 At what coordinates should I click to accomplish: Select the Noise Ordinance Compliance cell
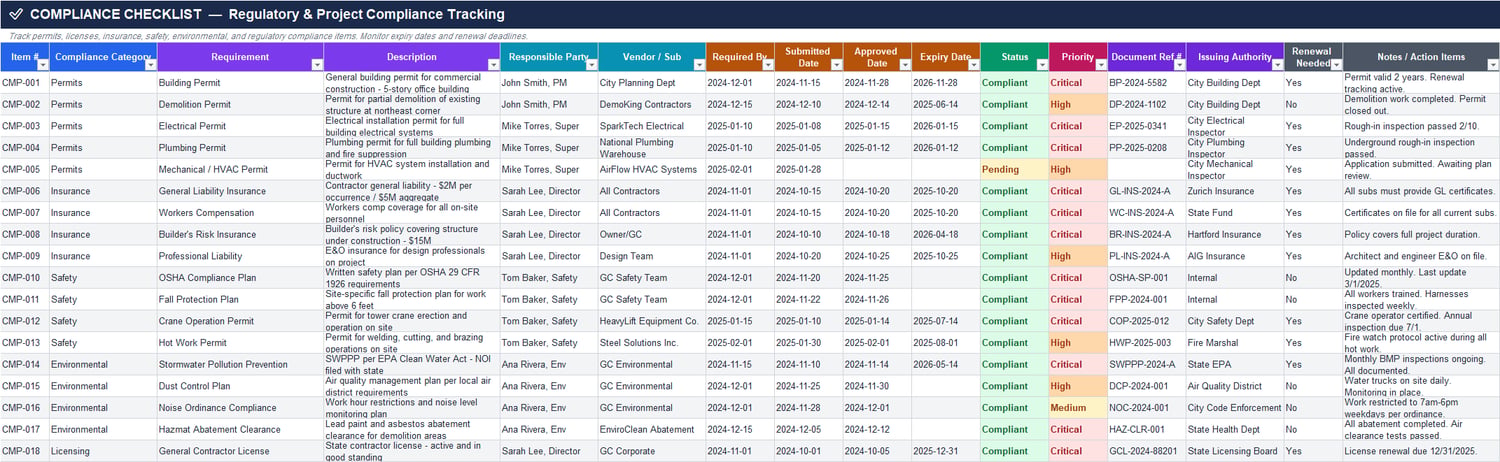coord(240,408)
